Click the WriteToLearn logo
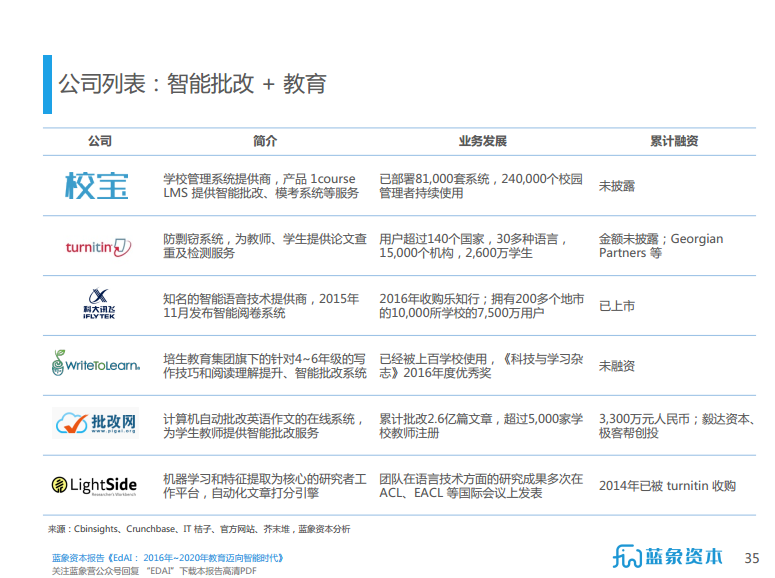The width and height of the screenshot is (775, 578). [96, 363]
